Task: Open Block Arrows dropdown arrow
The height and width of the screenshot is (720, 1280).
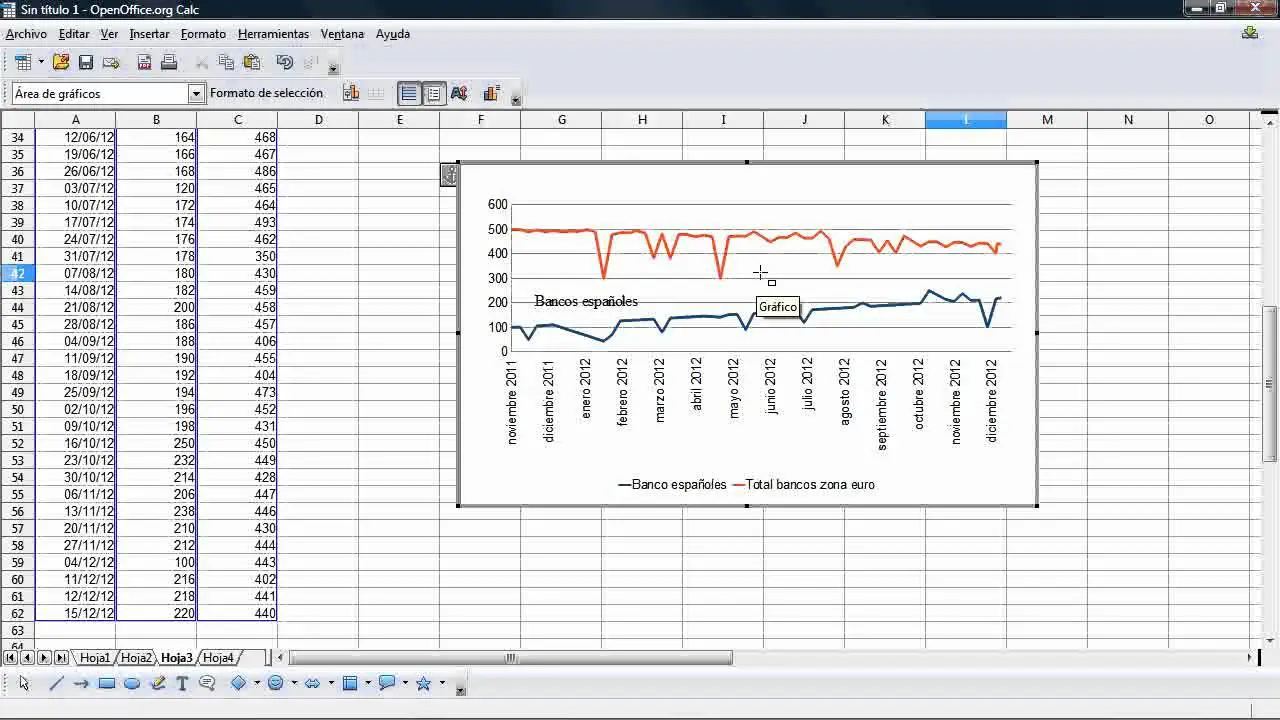Action: [331, 684]
